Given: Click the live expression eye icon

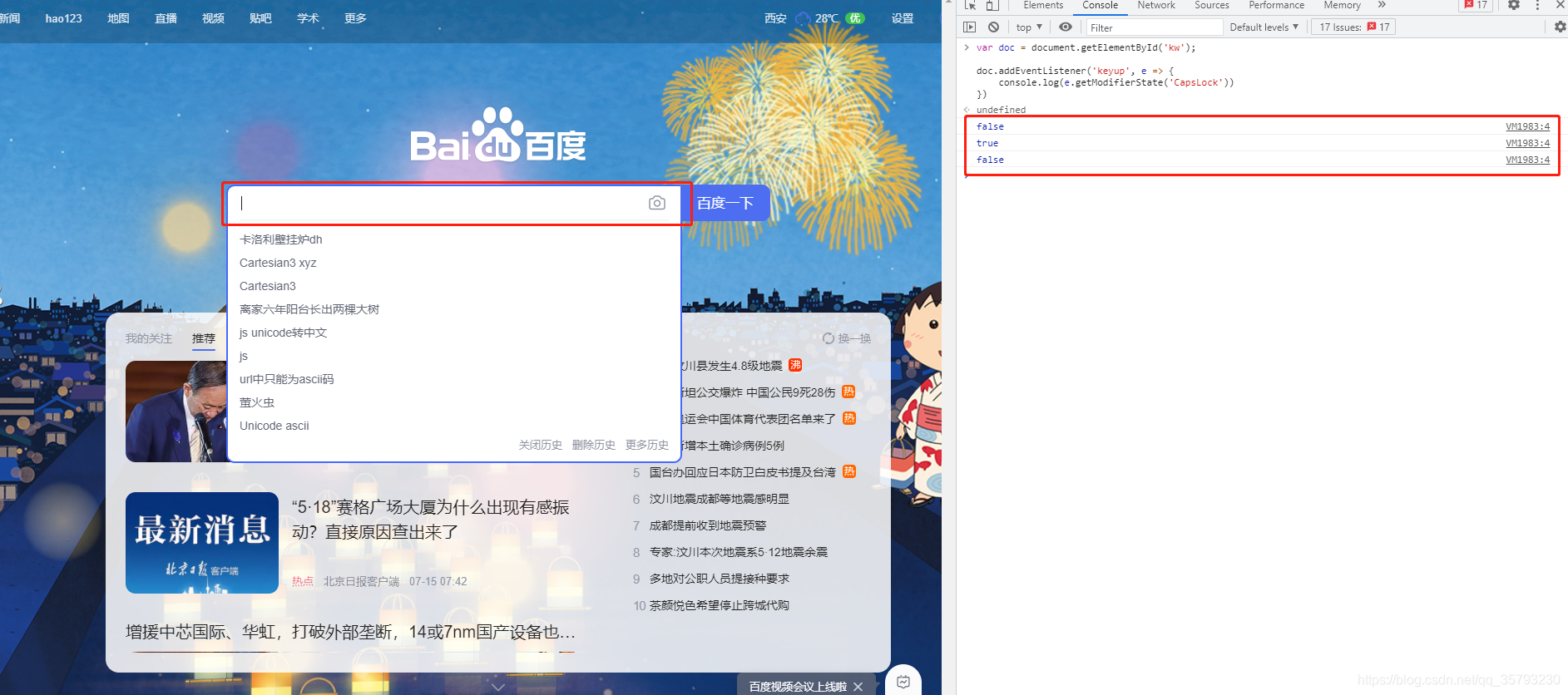Looking at the screenshot, I should 1066,27.
